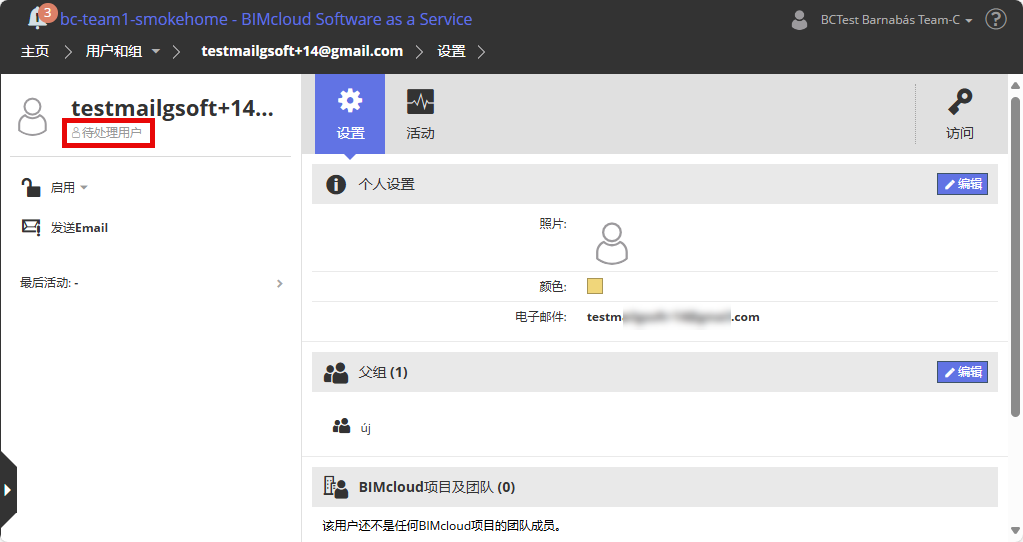Click 发送Email action
1023x542 pixels.
(80, 228)
